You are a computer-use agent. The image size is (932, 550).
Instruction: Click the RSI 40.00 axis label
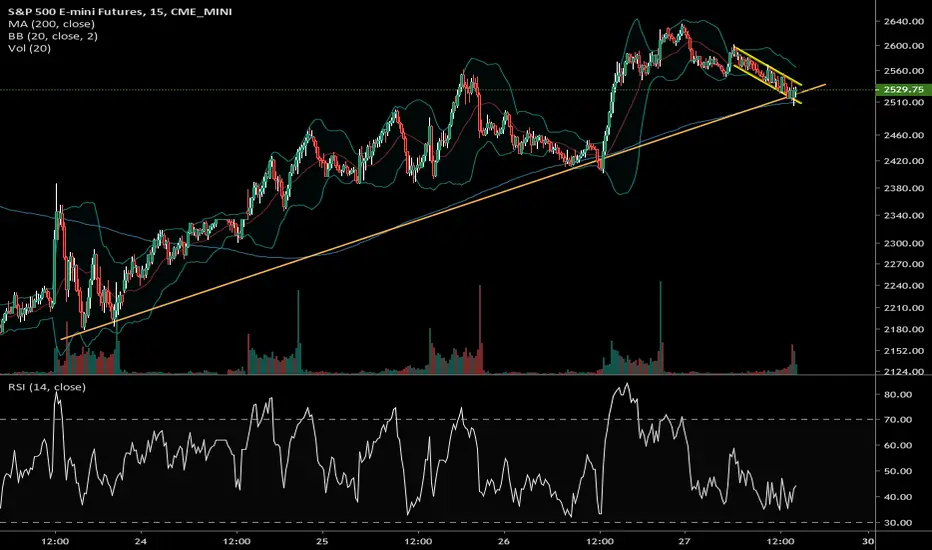point(898,496)
